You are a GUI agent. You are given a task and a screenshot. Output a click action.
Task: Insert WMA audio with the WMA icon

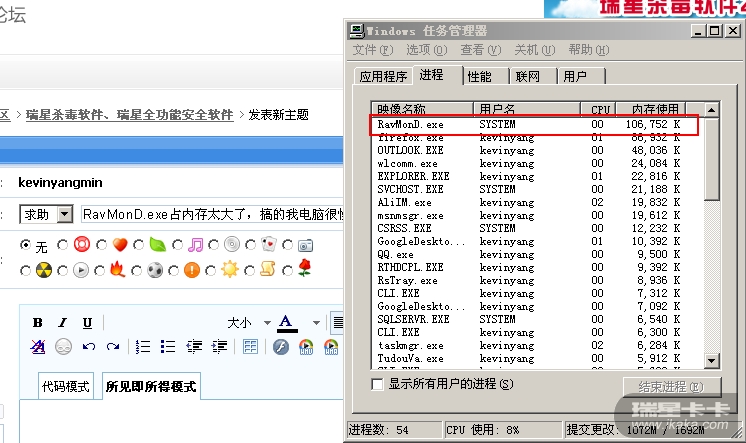pyautogui.click(x=331, y=347)
